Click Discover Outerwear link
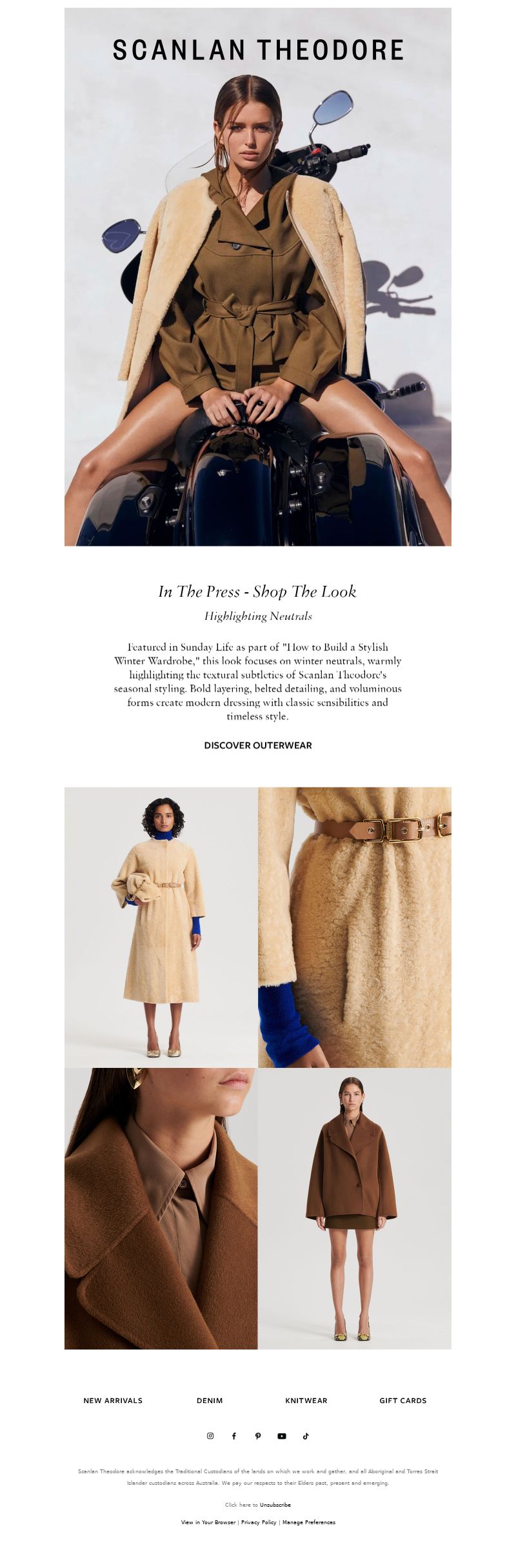The height and width of the screenshot is (1568, 516). coord(258,745)
